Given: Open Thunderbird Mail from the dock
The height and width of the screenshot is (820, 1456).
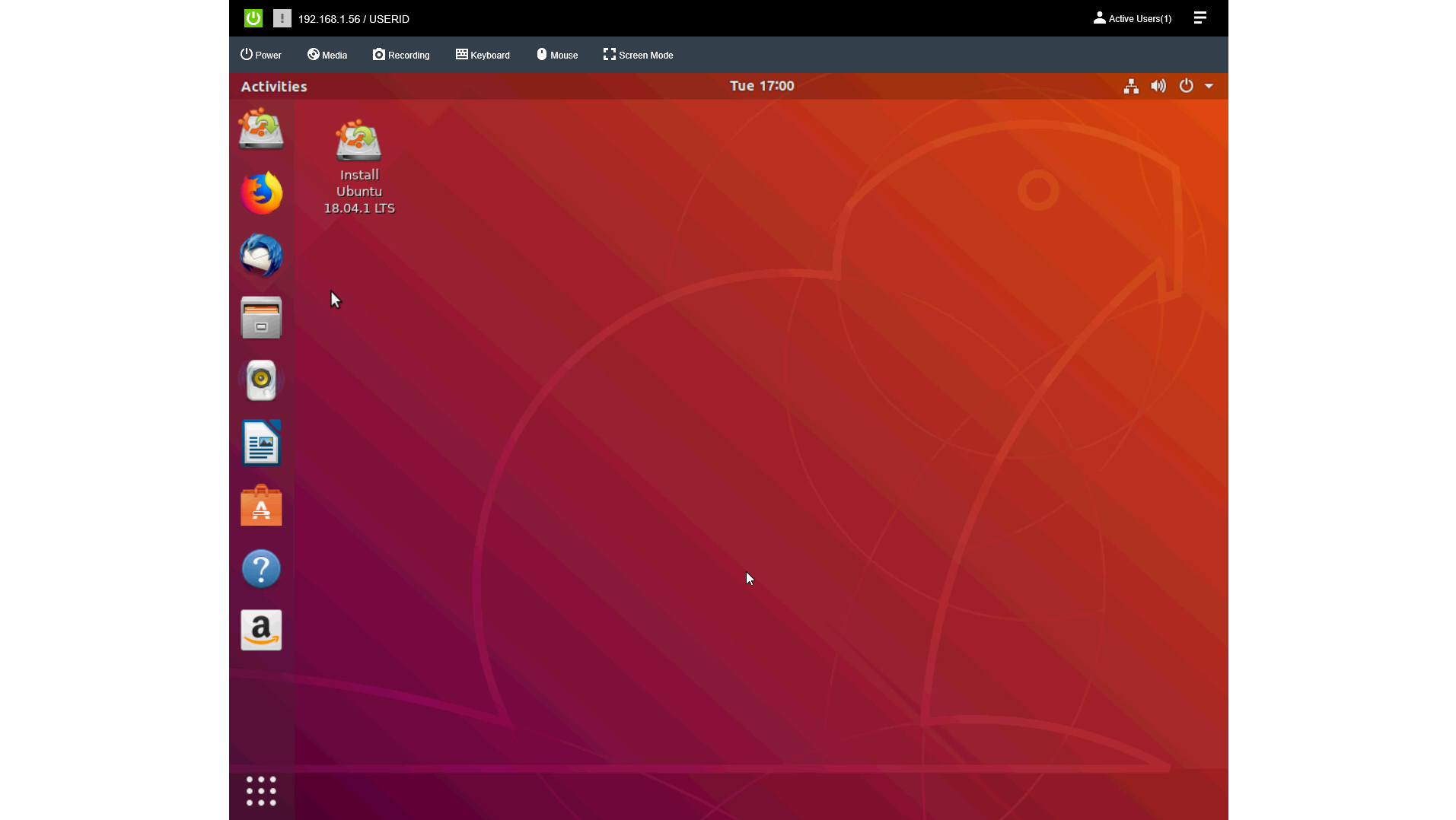Looking at the screenshot, I should point(261,255).
